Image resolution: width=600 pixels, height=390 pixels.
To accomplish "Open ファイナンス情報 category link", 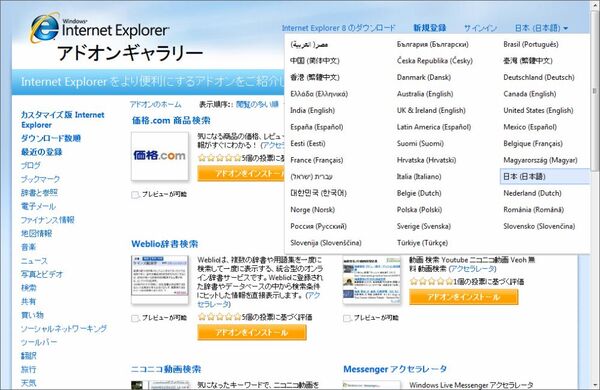I will (47, 220).
